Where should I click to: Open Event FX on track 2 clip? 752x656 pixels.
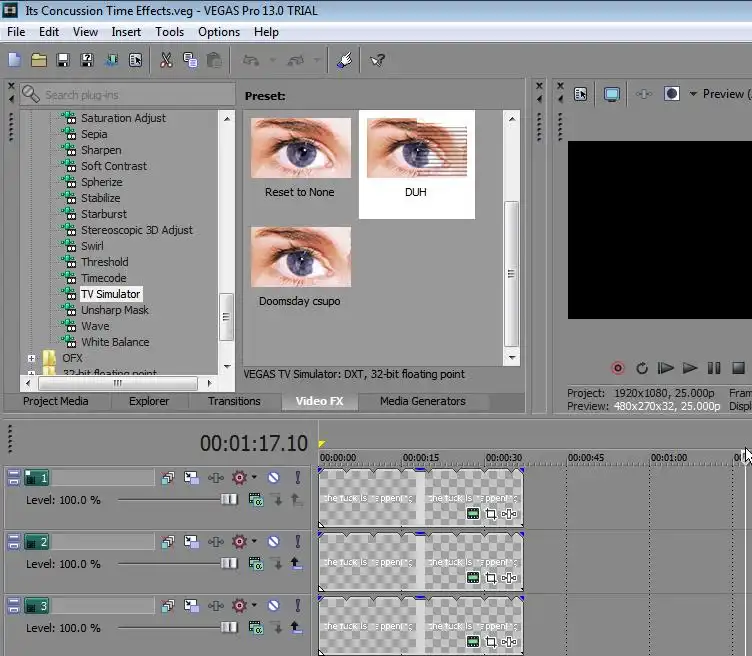(x=509, y=578)
